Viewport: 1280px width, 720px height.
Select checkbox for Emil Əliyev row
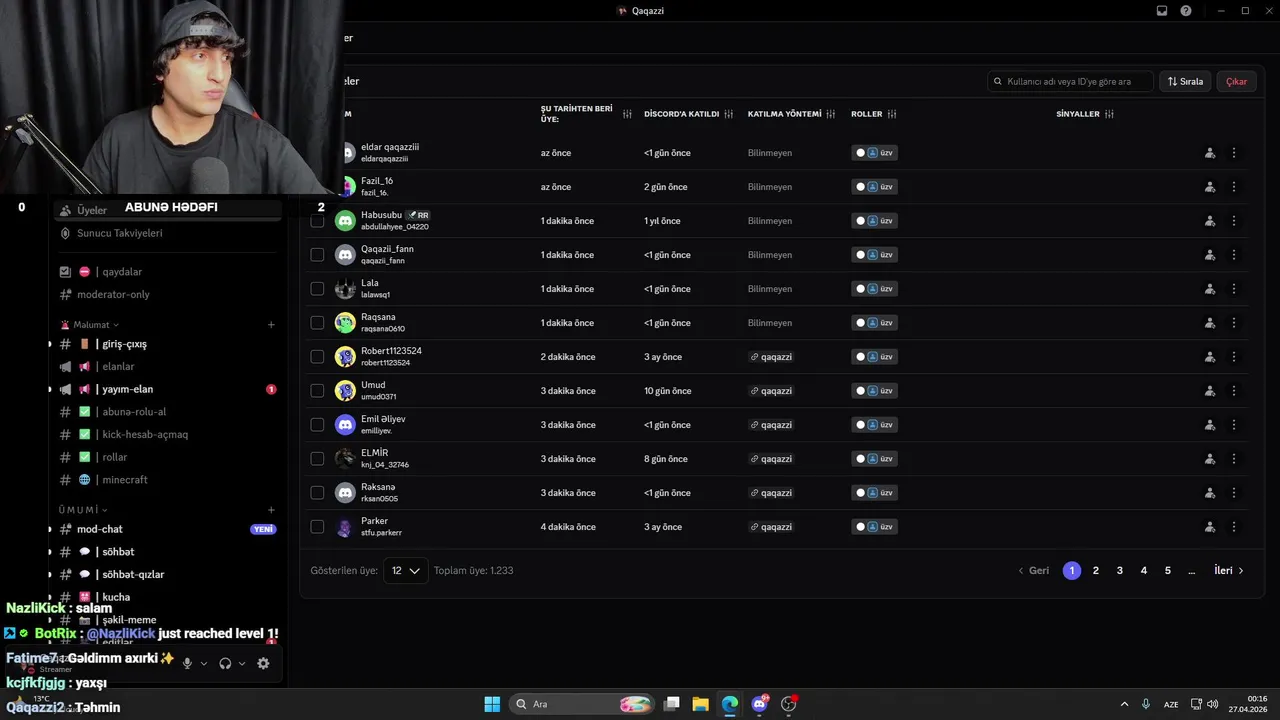coord(317,425)
